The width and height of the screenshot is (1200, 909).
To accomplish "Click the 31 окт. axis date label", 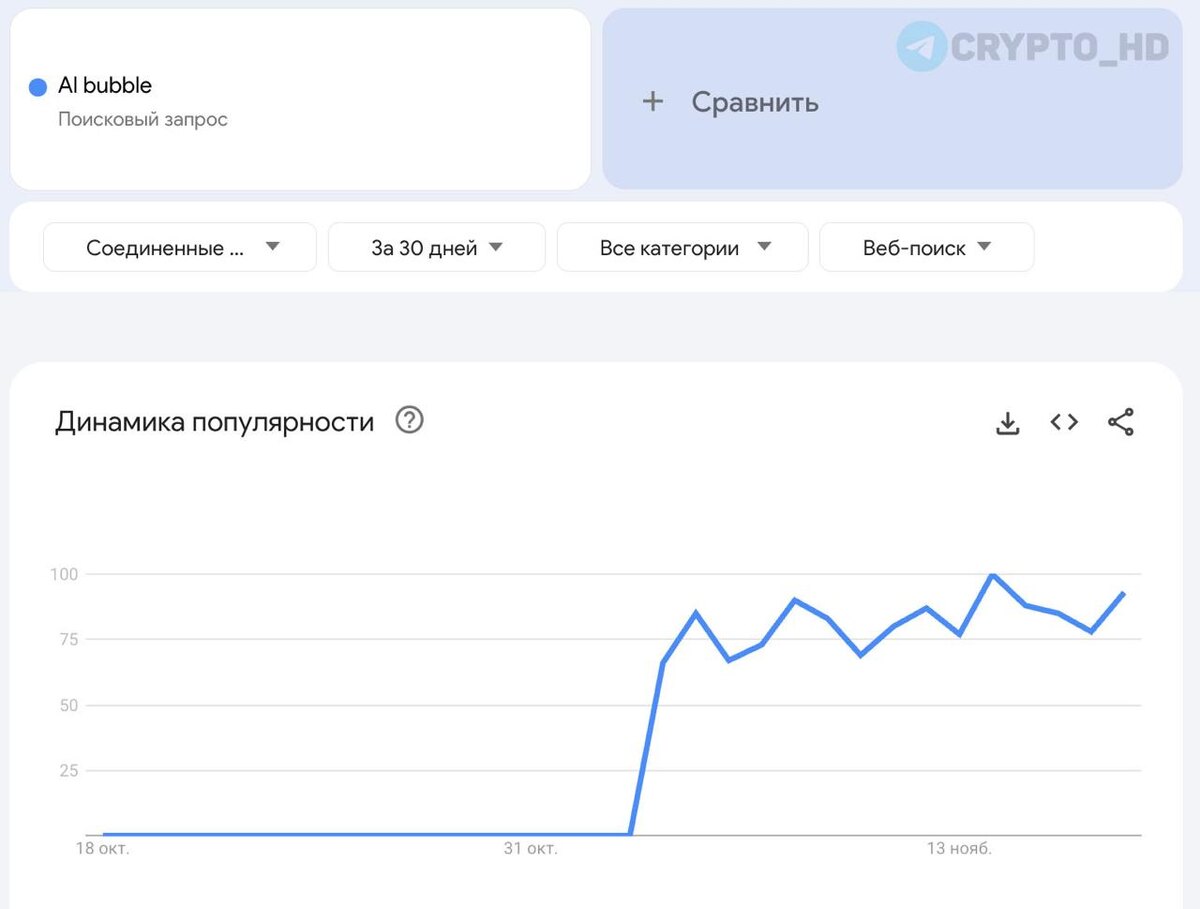I will coord(530,849).
